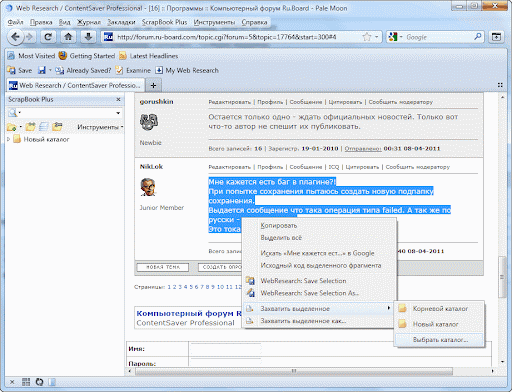Click НОВАЯ ТЕМА button
The image size is (512, 392).
[x=163, y=267]
